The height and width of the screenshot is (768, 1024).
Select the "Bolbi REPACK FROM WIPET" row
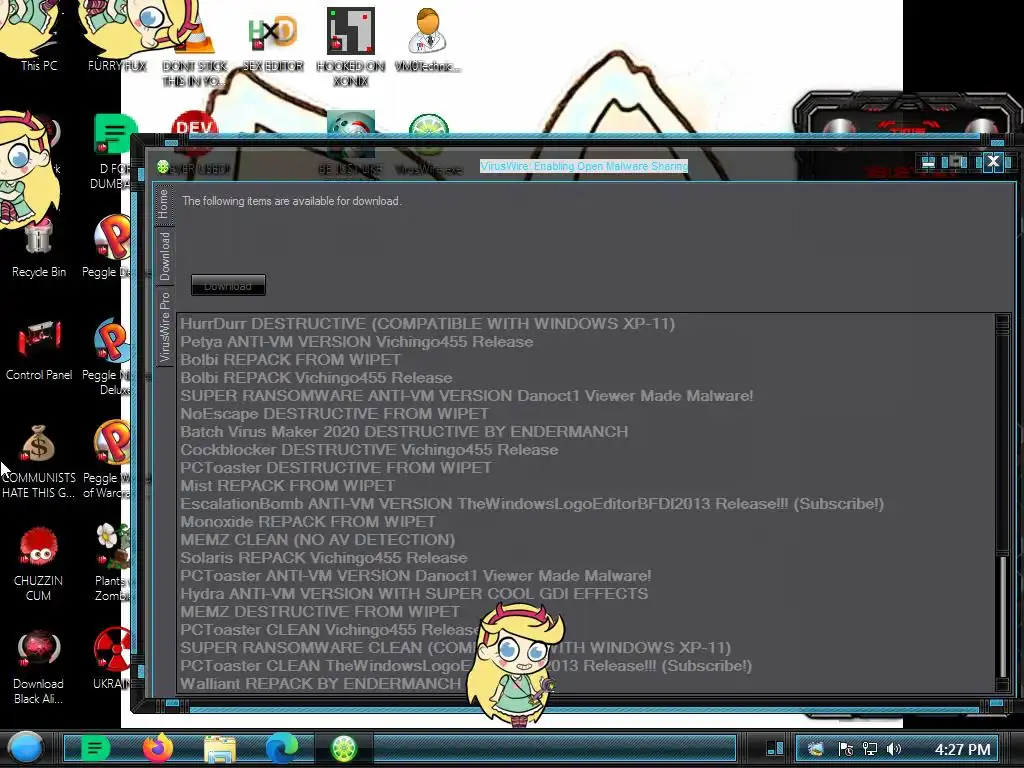click(x=586, y=360)
